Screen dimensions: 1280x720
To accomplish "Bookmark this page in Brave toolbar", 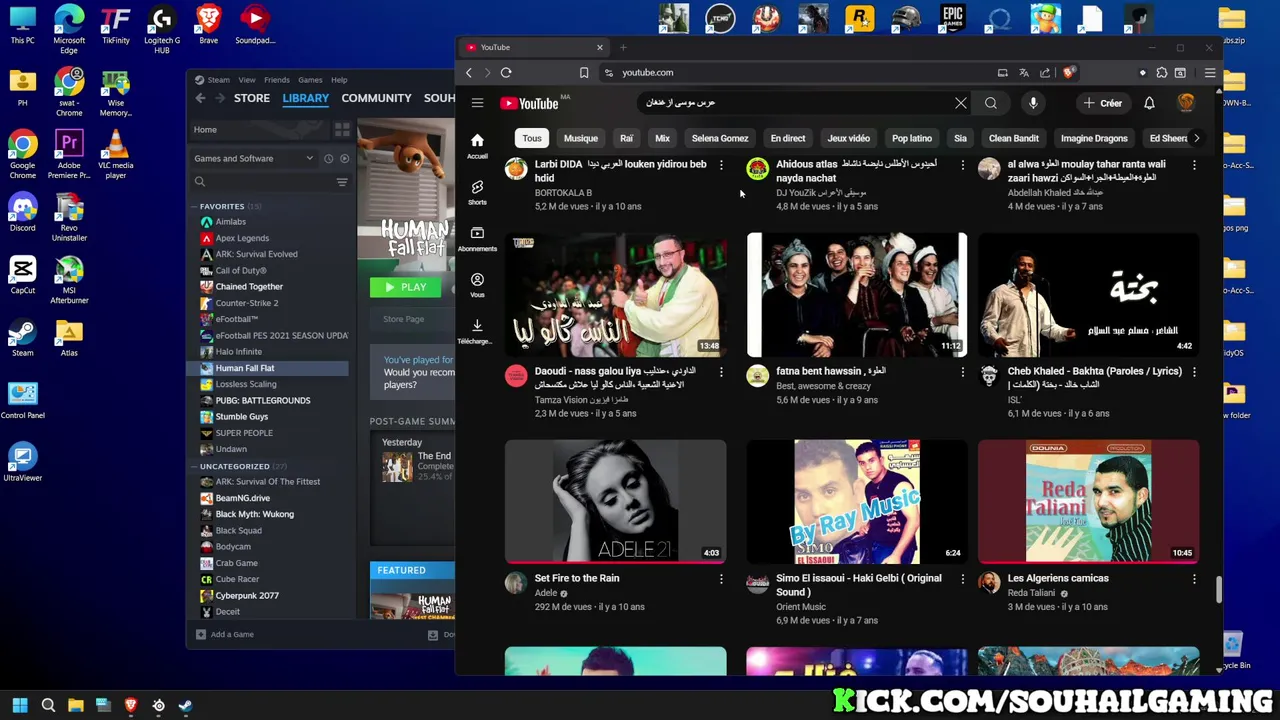I will [x=584, y=72].
